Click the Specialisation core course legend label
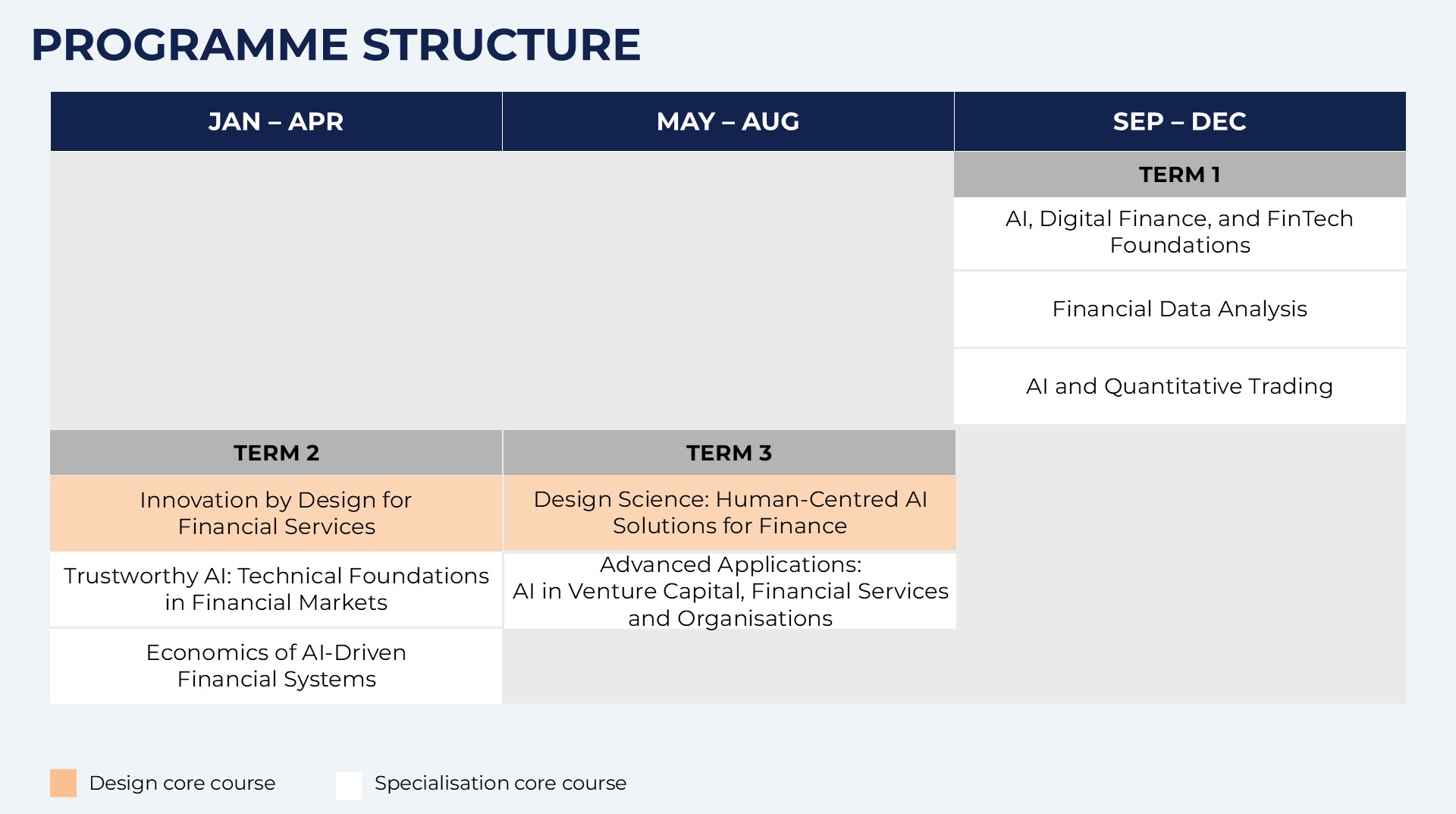 (500, 783)
